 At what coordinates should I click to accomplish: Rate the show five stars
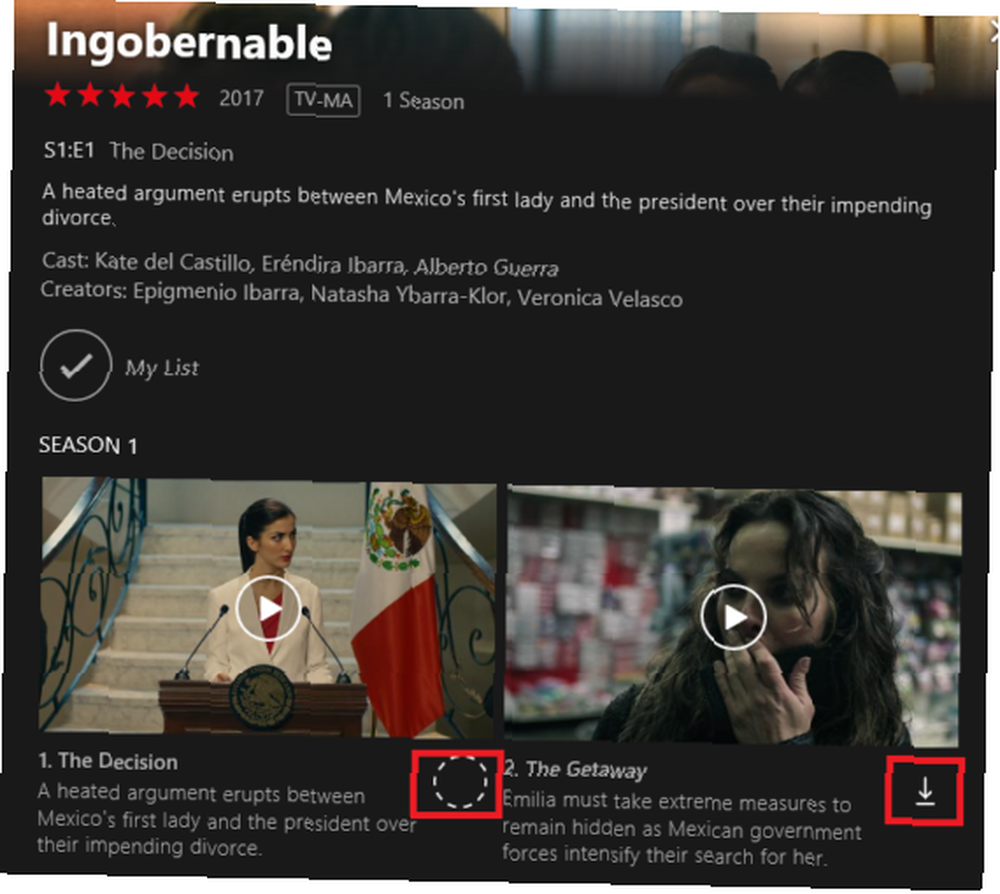click(x=186, y=96)
